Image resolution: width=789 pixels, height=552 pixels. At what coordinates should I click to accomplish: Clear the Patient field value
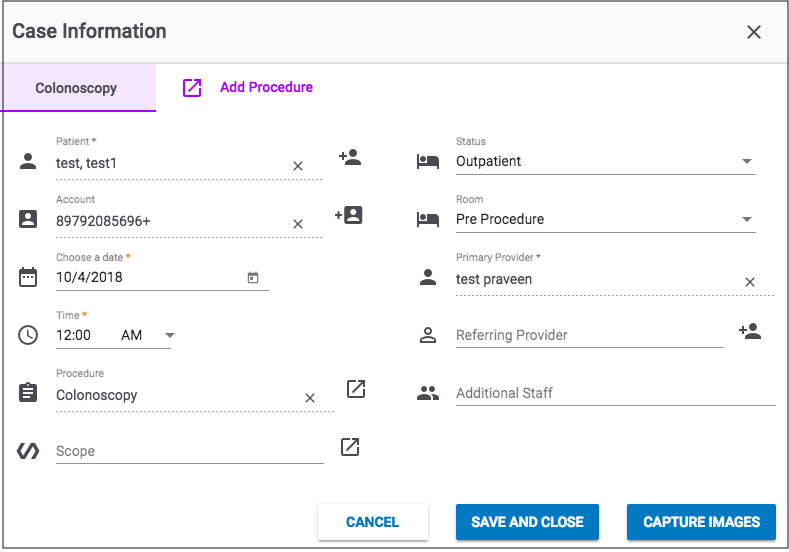(x=298, y=166)
